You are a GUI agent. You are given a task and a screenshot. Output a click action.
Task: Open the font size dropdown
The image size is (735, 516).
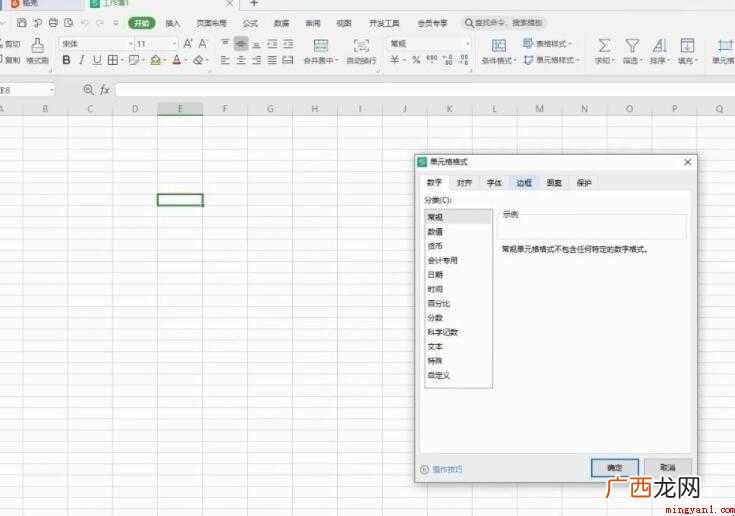(x=174, y=44)
